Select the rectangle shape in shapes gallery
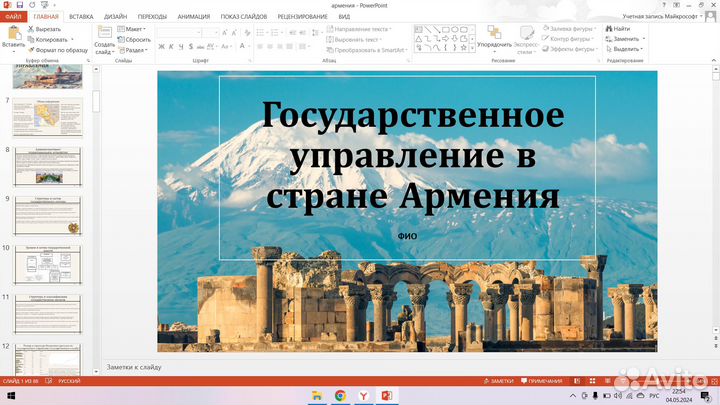Screen dimensions: 720x405 [445, 29]
